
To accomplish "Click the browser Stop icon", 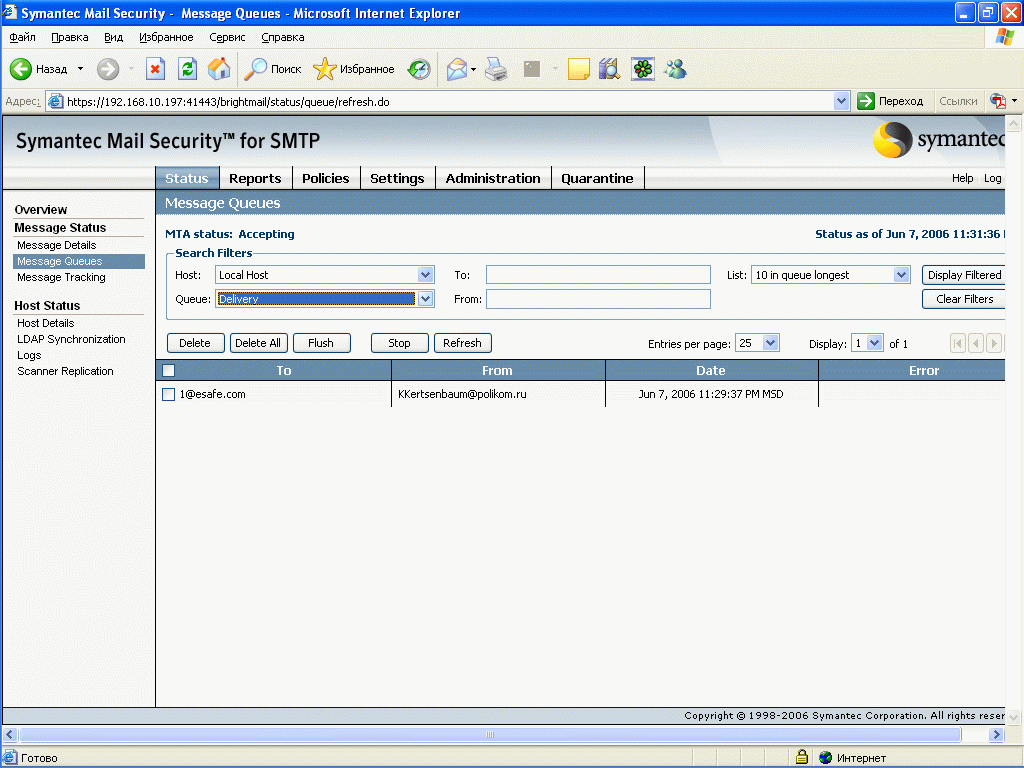I will point(155,69).
